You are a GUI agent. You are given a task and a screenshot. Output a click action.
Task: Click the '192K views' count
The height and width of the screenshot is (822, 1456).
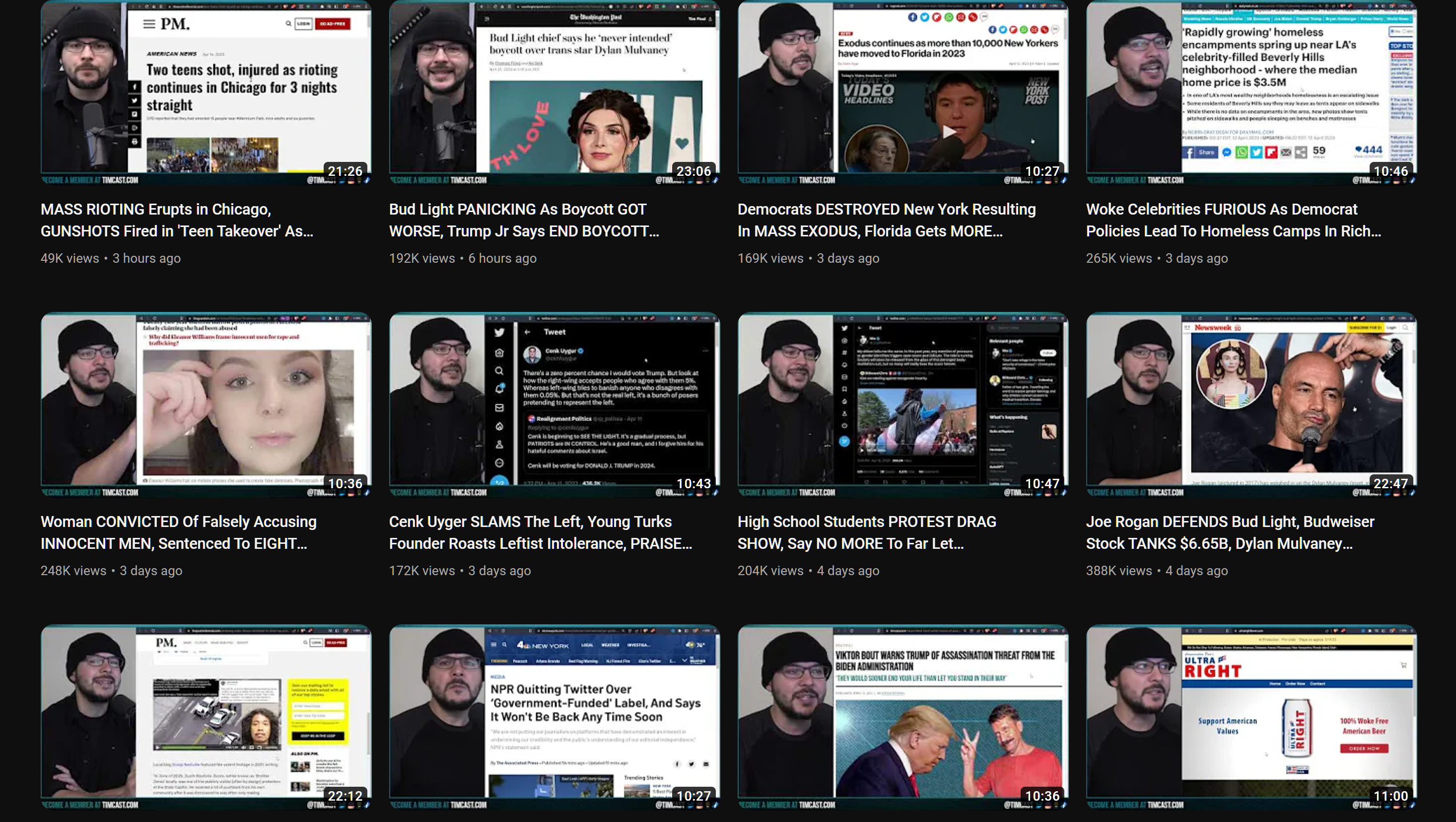pyautogui.click(x=422, y=258)
